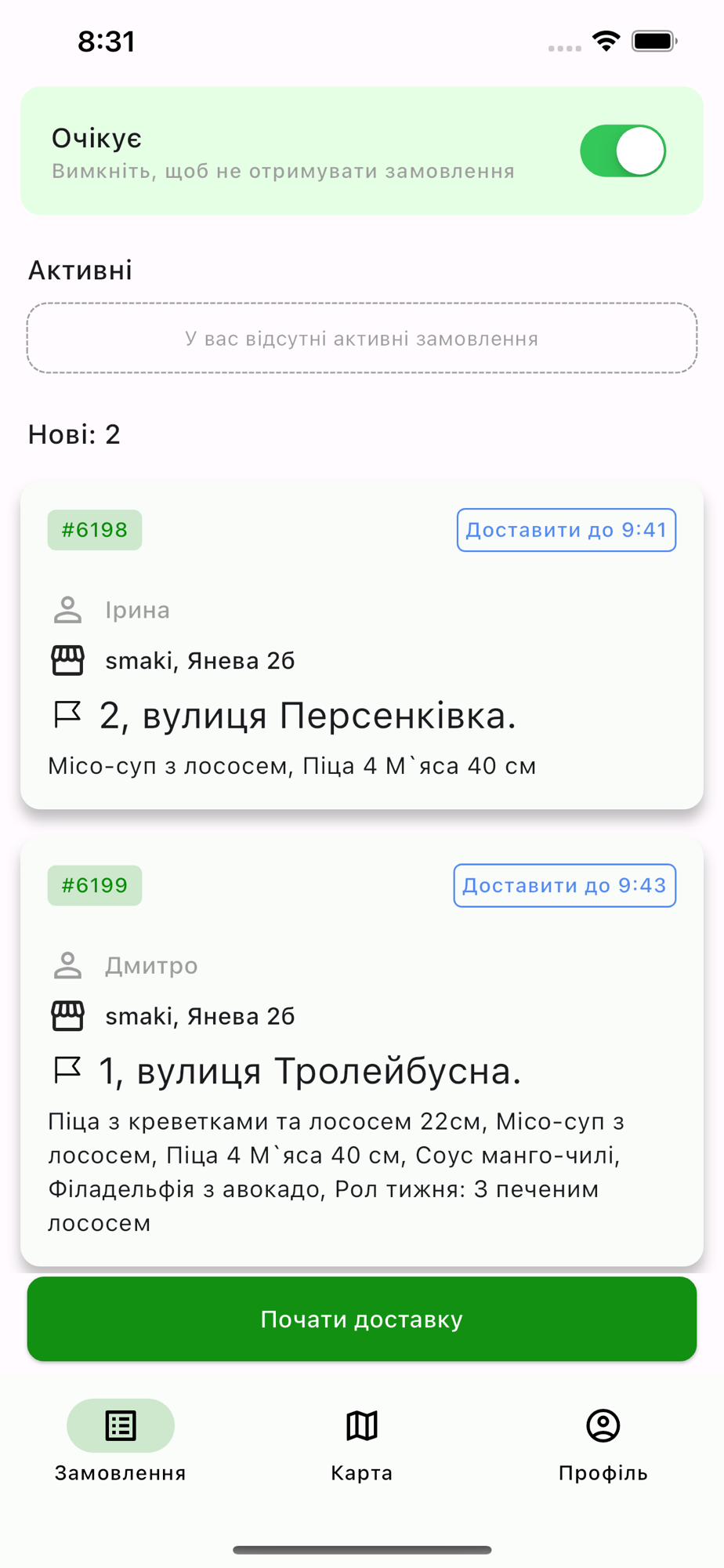Tap the person icon next to Ірина
Viewport: 724px width, 1568px height.
coord(68,610)
